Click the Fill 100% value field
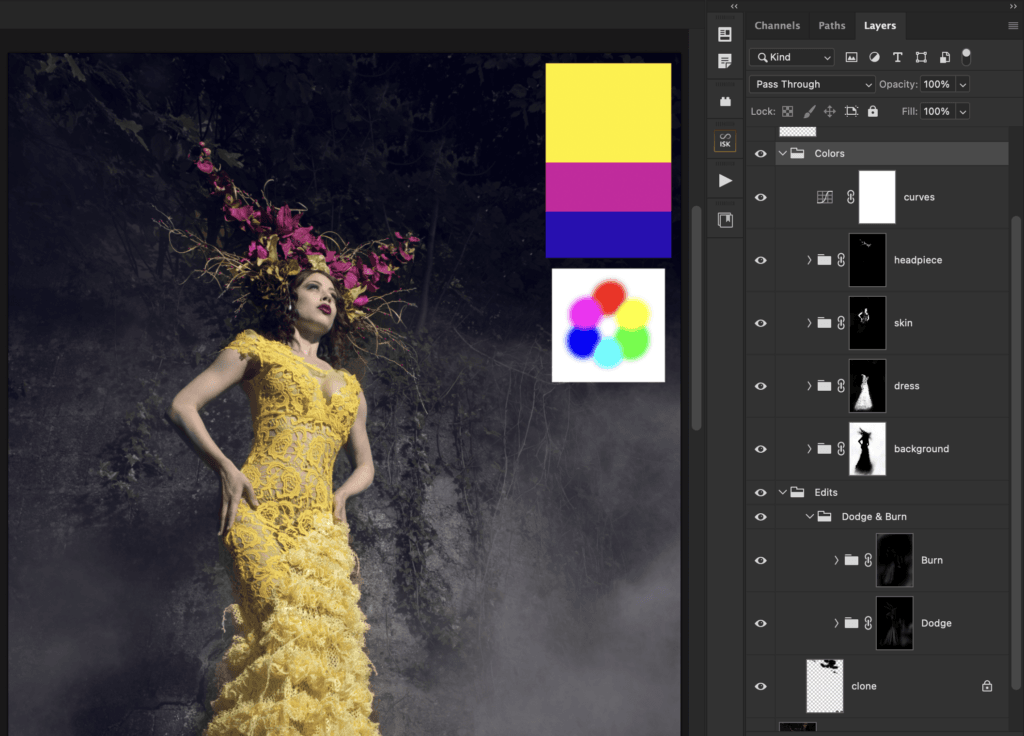Screen dimensions: 1024x736 [x=937, y=112]
